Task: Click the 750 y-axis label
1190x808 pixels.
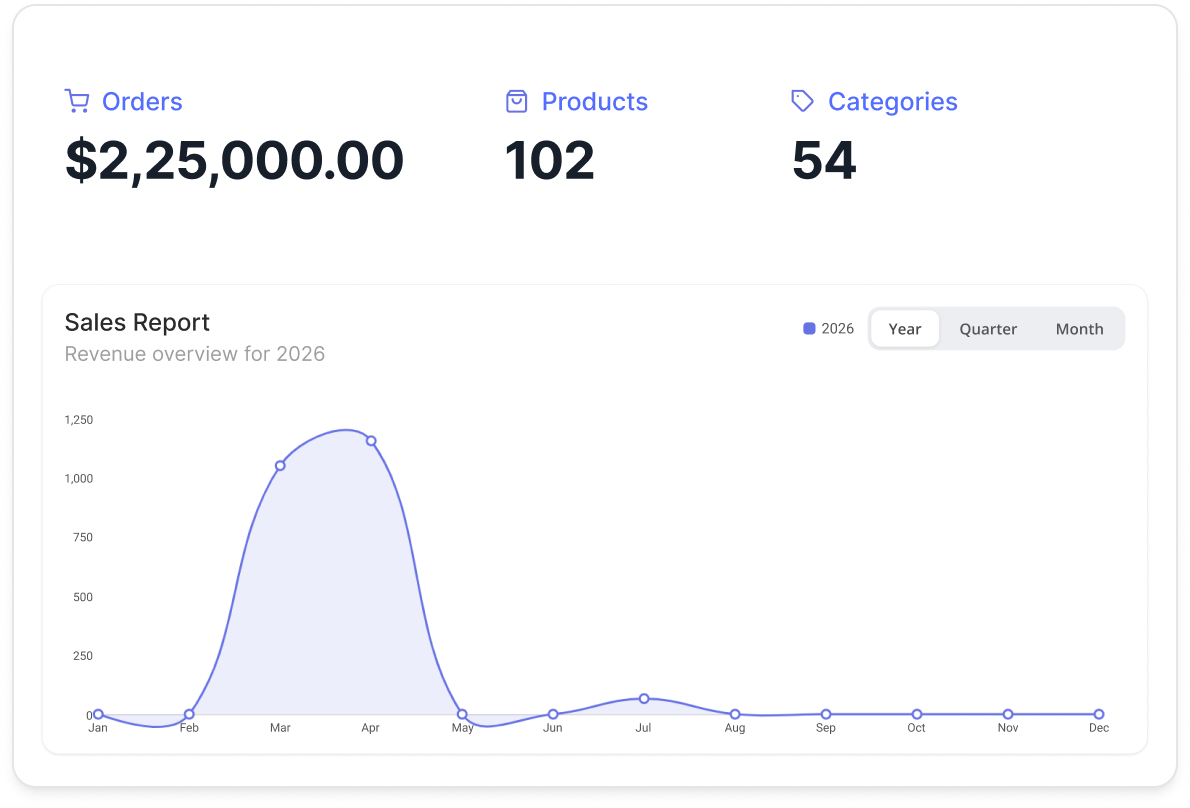Action: tap(83, 537)
